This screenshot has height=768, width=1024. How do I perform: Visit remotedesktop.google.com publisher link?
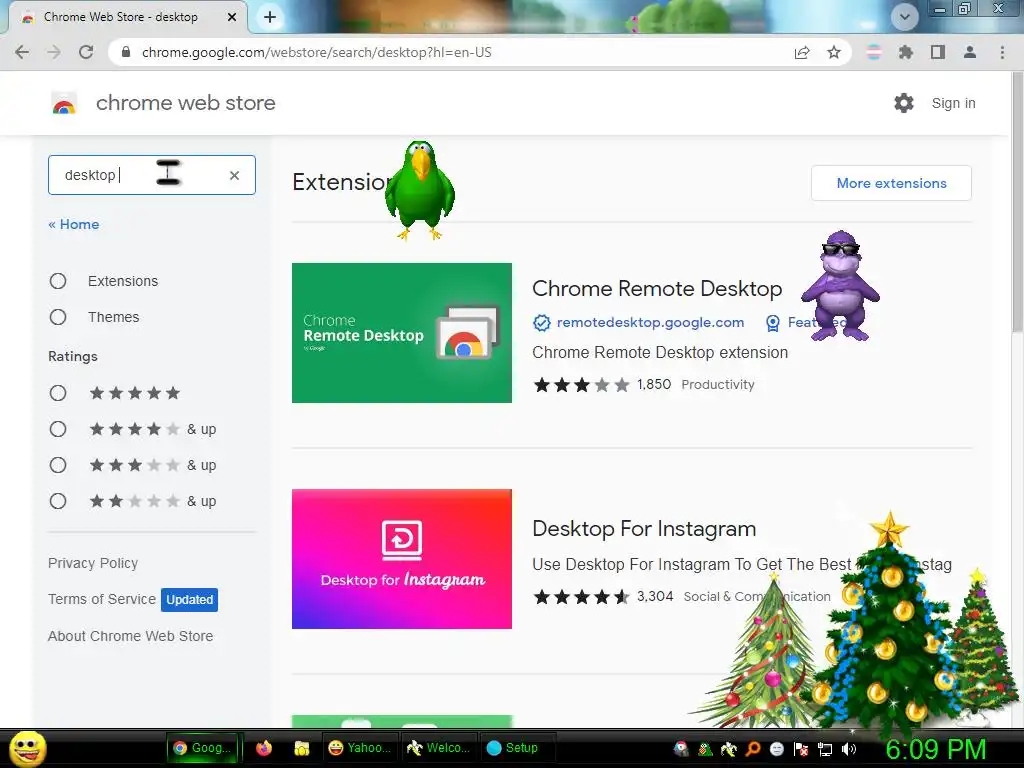(x=650, y=323)
